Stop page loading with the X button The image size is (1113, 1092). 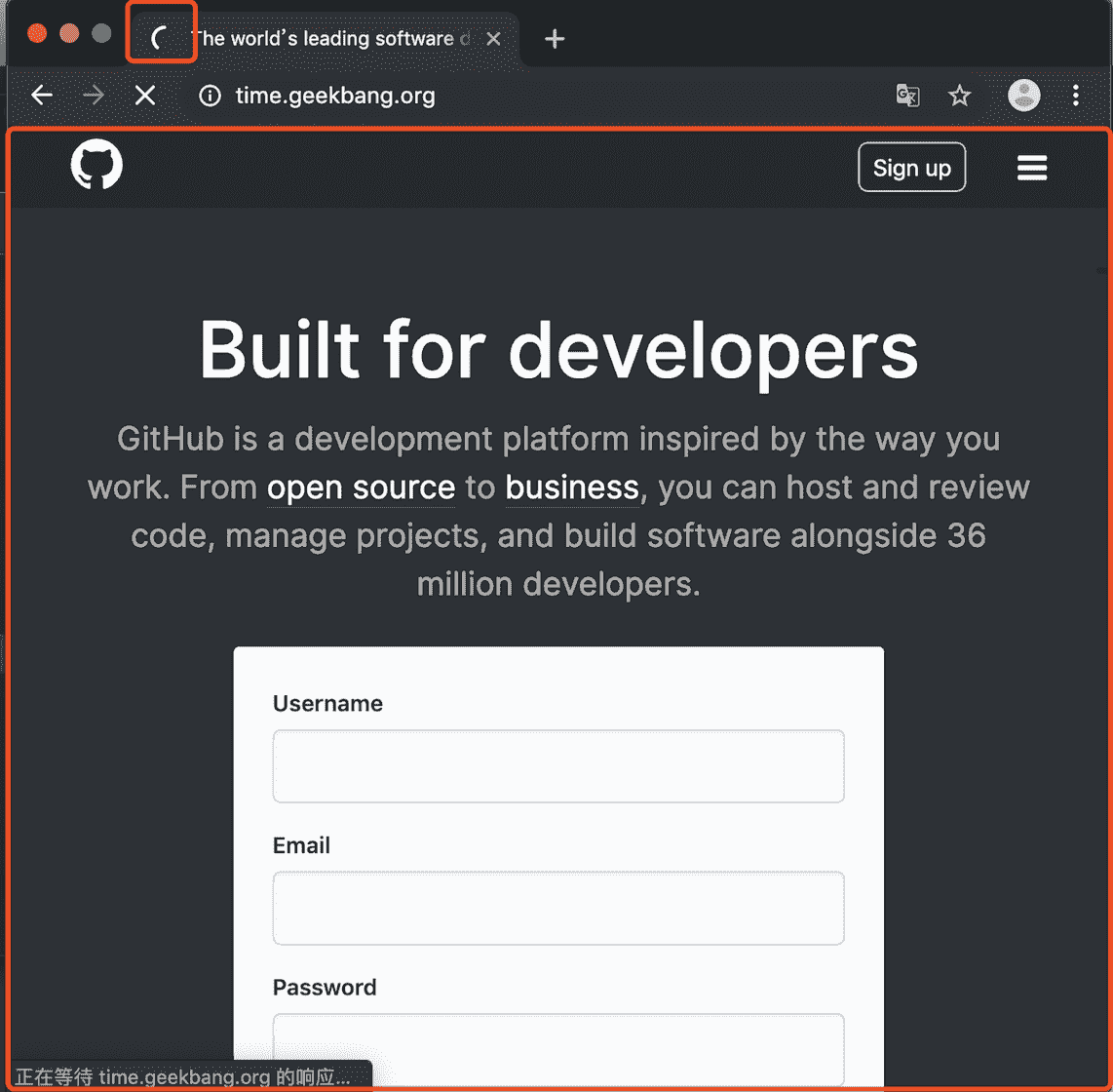[x=145, y=96]
